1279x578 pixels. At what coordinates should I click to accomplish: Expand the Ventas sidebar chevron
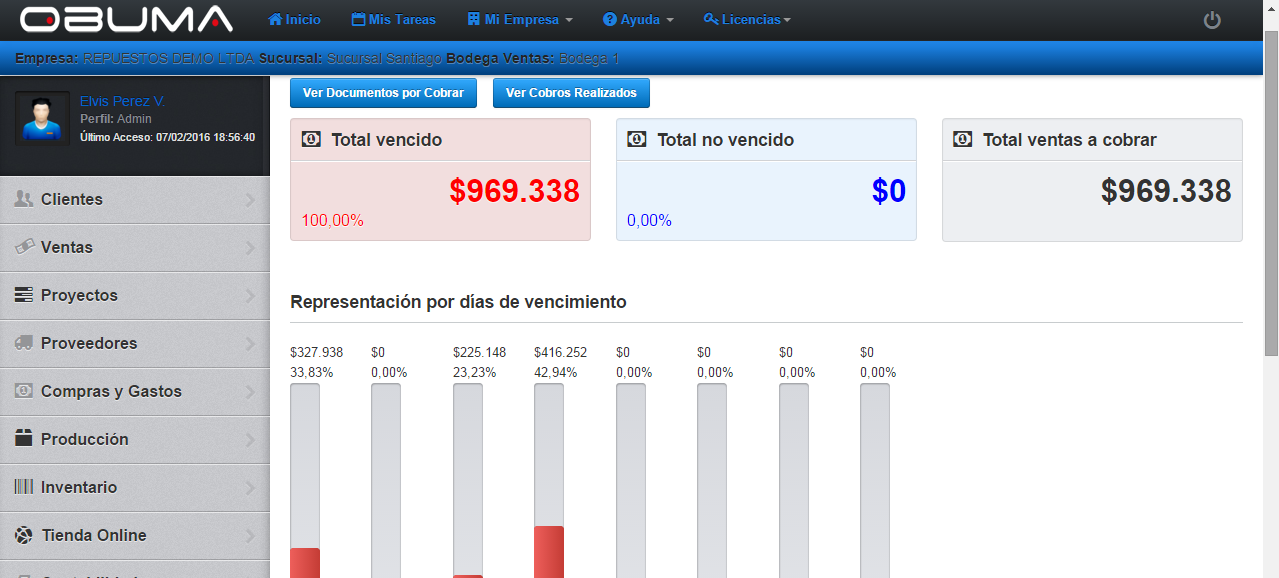point(250,248)
